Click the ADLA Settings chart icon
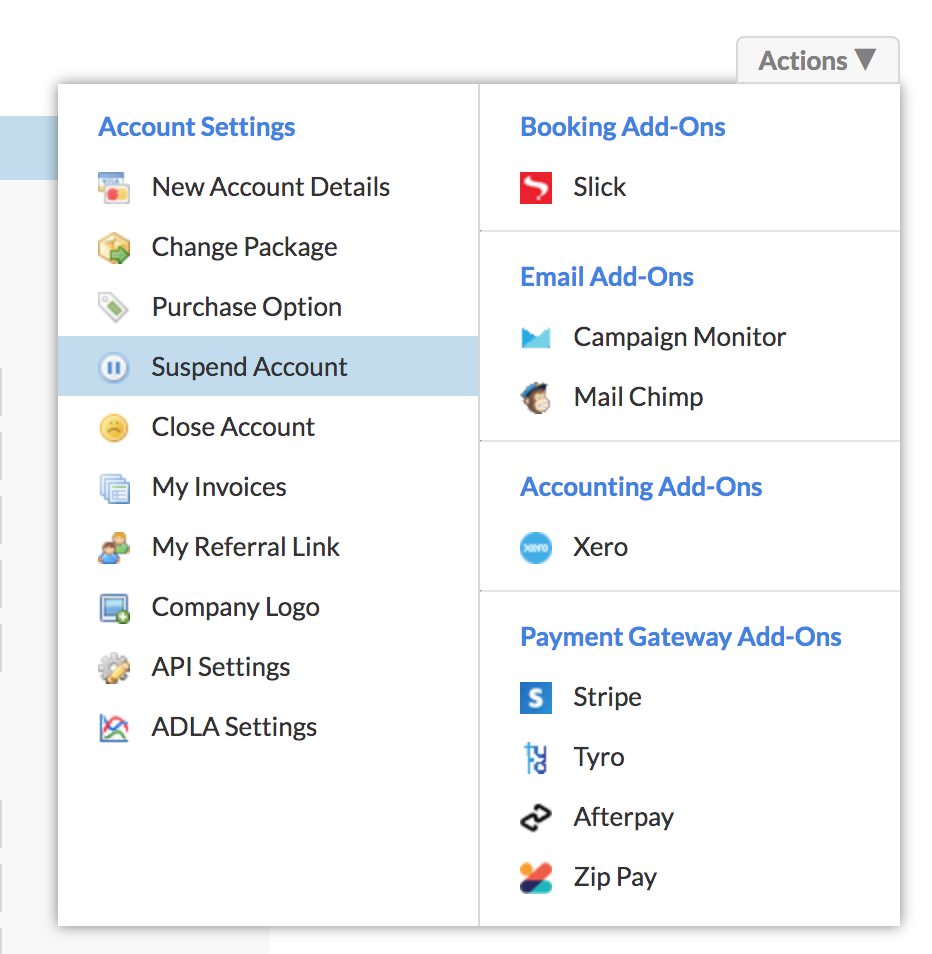 114,728
